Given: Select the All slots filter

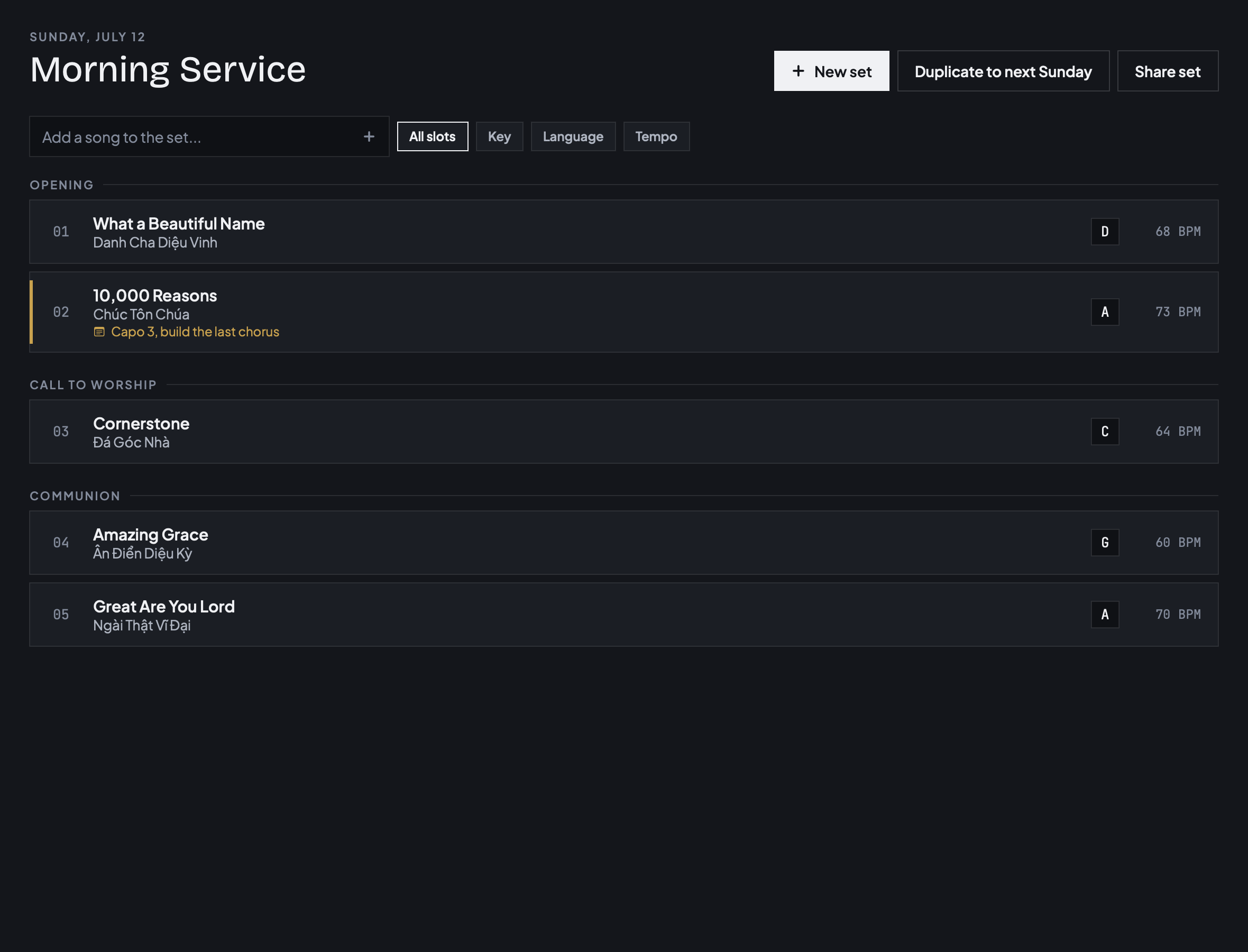Looking at the screenshot, I should point(432,136).
